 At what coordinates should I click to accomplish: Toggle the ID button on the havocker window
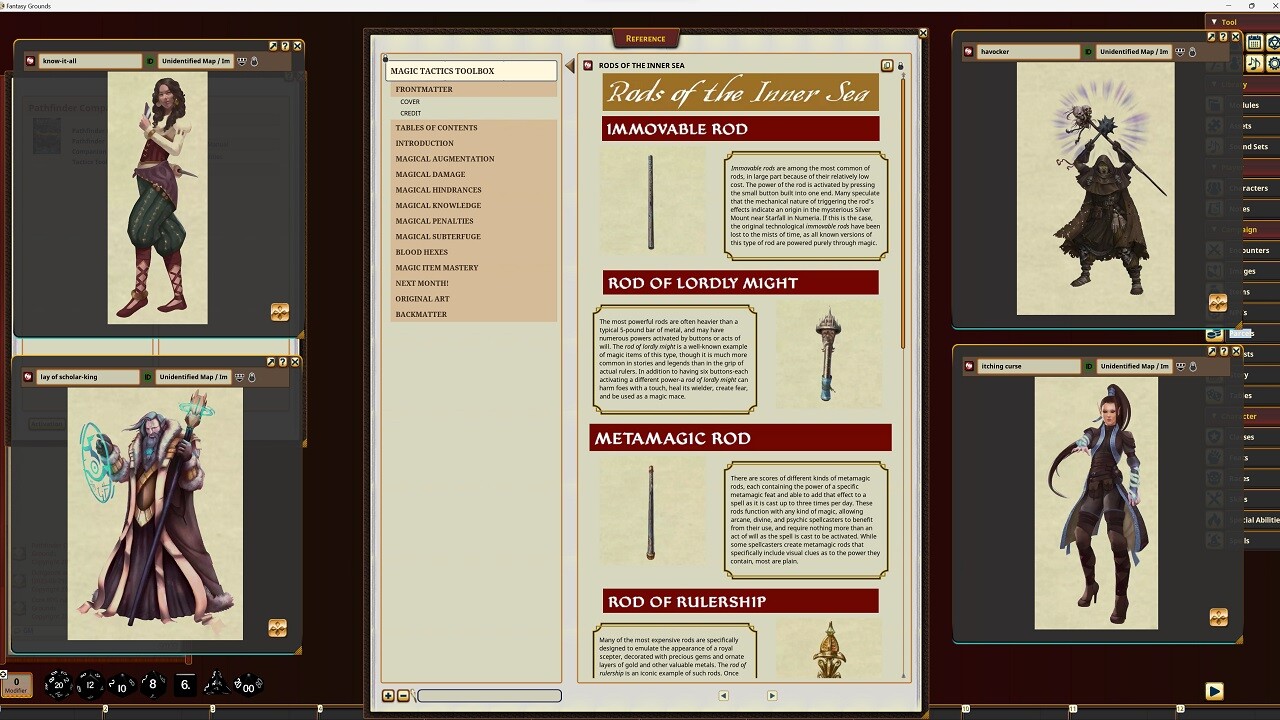[1088, 51]
